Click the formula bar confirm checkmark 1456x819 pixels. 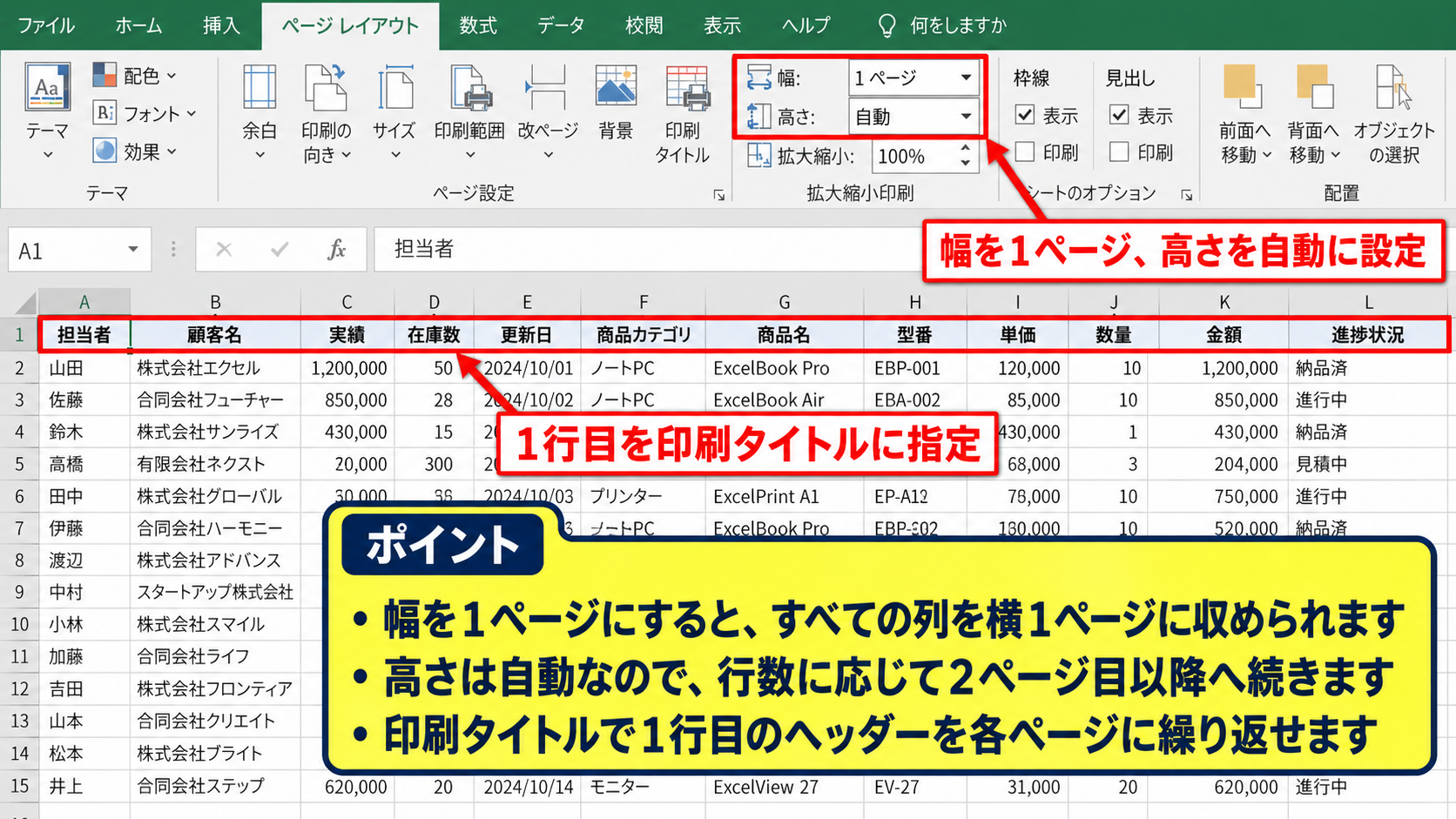(x=280, y=250)
